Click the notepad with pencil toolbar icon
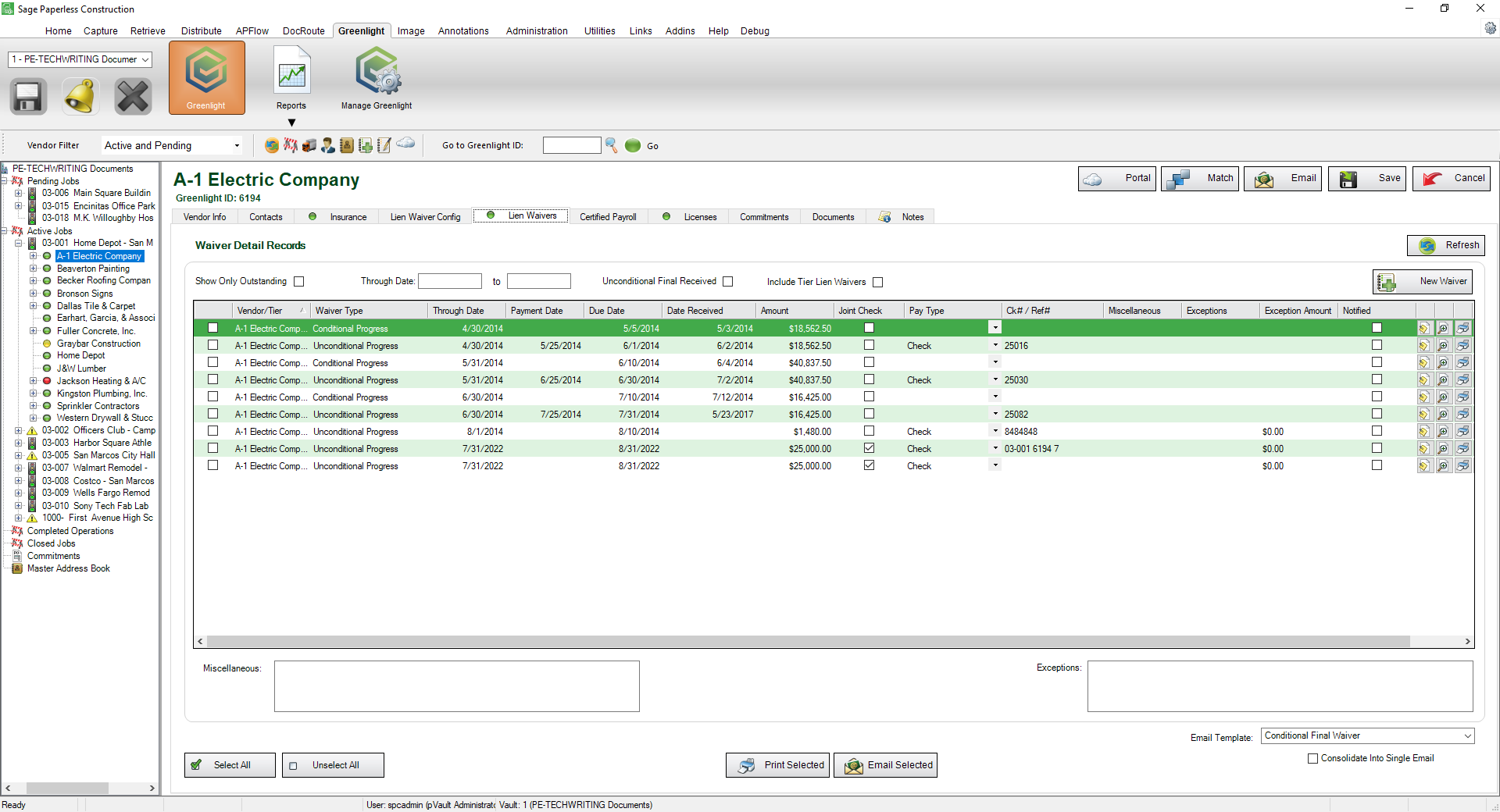 click(x=384, y=145)
